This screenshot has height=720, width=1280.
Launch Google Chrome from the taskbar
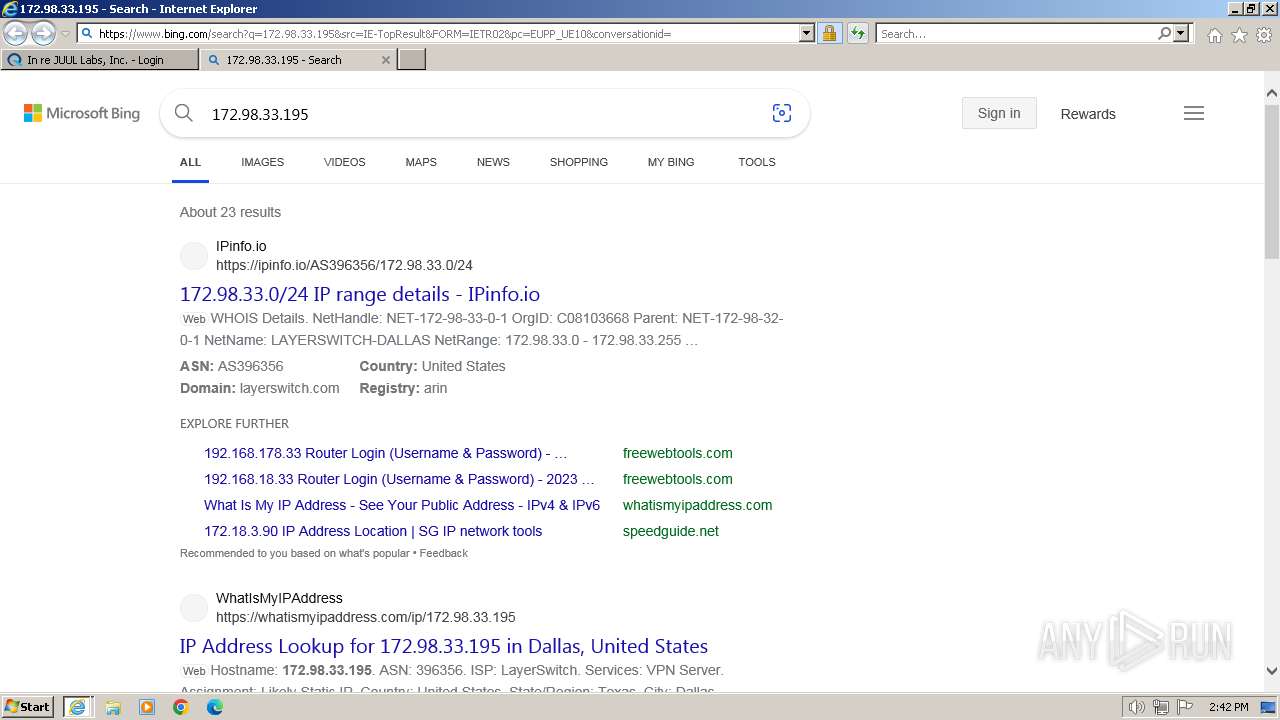(x=181, y=707)
